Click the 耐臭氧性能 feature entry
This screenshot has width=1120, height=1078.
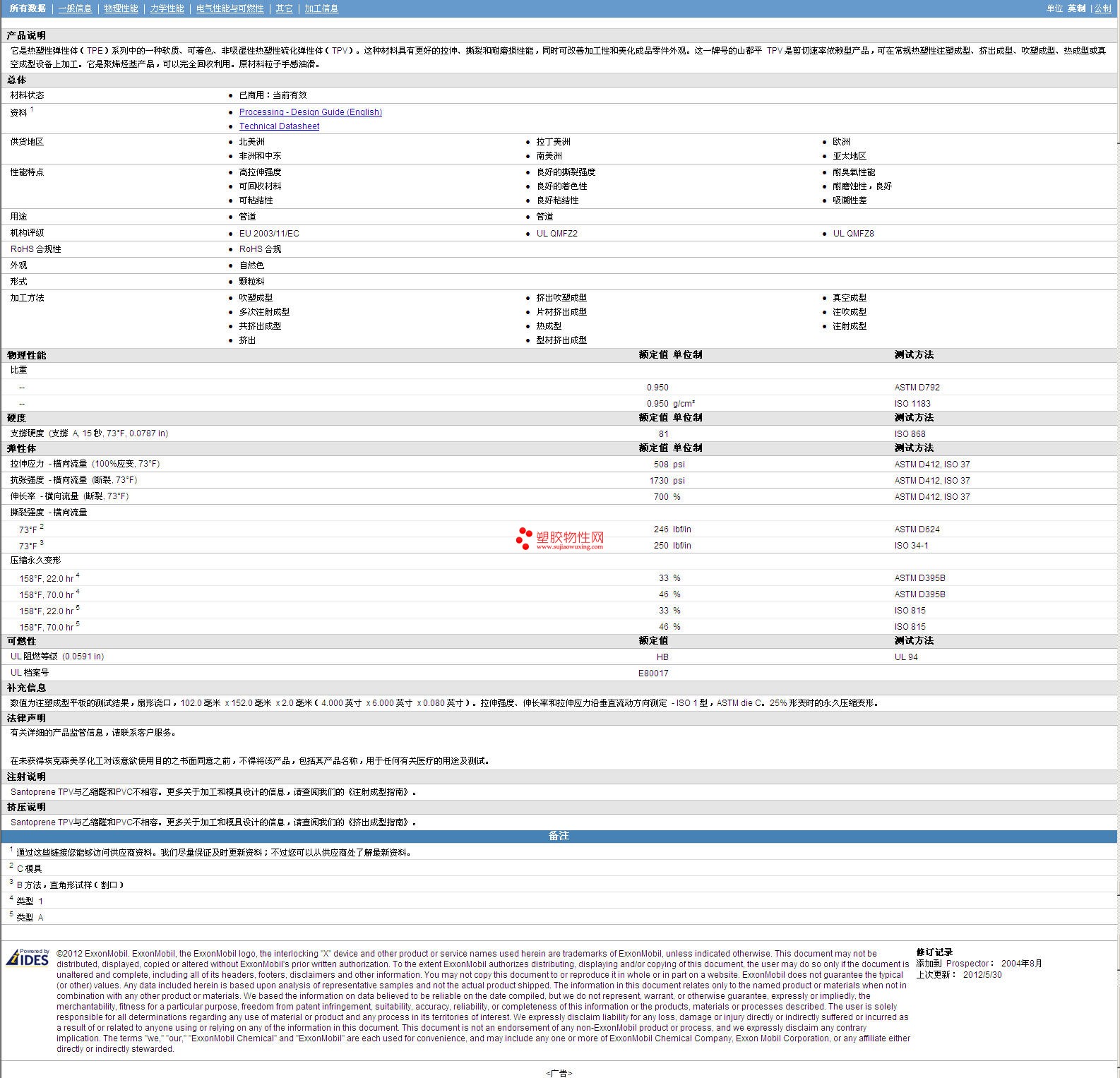click(x=853, y=172)
